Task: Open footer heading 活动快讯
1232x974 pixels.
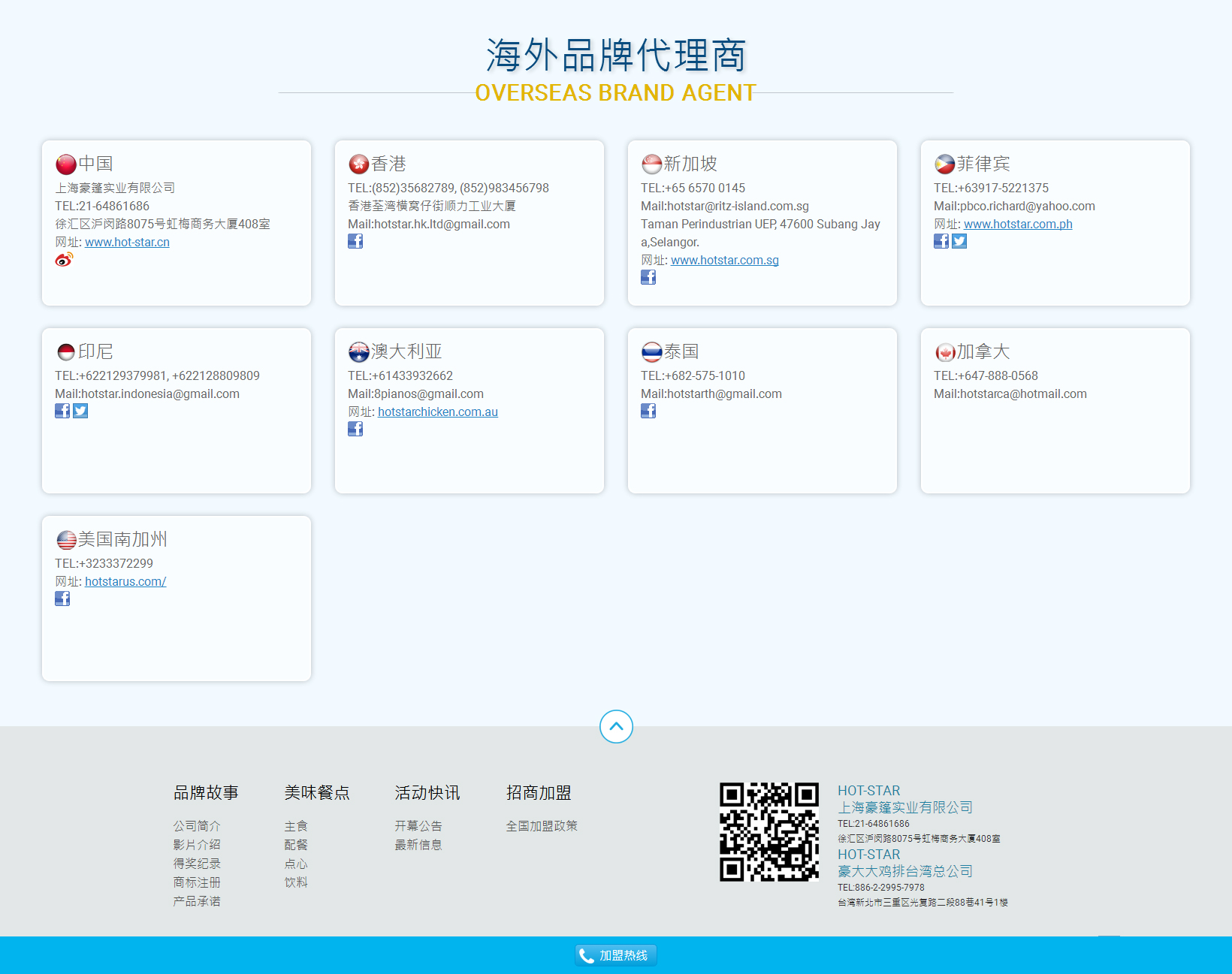Action: (427, 792)
